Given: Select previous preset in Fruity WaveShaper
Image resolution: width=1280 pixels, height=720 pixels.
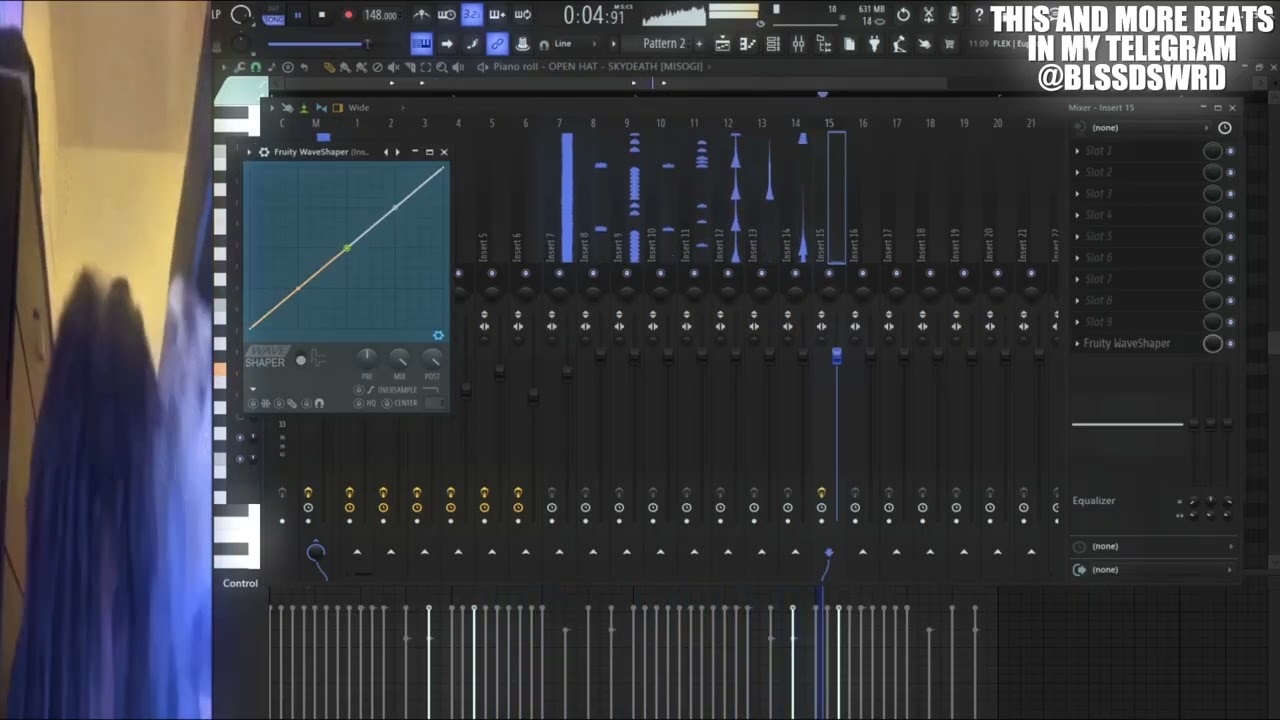Looking at the screenshot, I should (x=386, y=152).
